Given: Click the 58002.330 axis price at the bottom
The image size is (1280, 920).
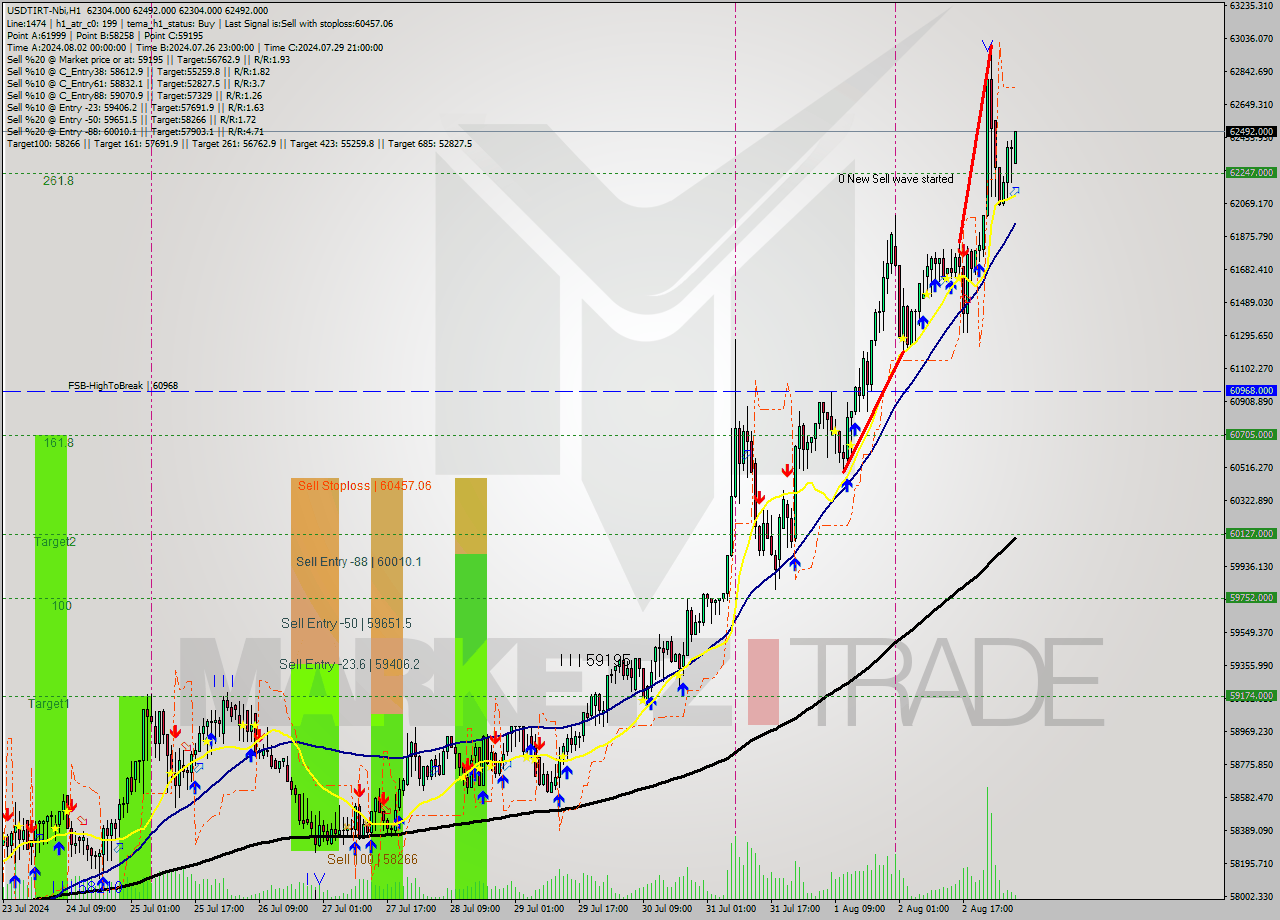Looking at the screenshot, I should pyautogui.click(x=1251, y=896).
